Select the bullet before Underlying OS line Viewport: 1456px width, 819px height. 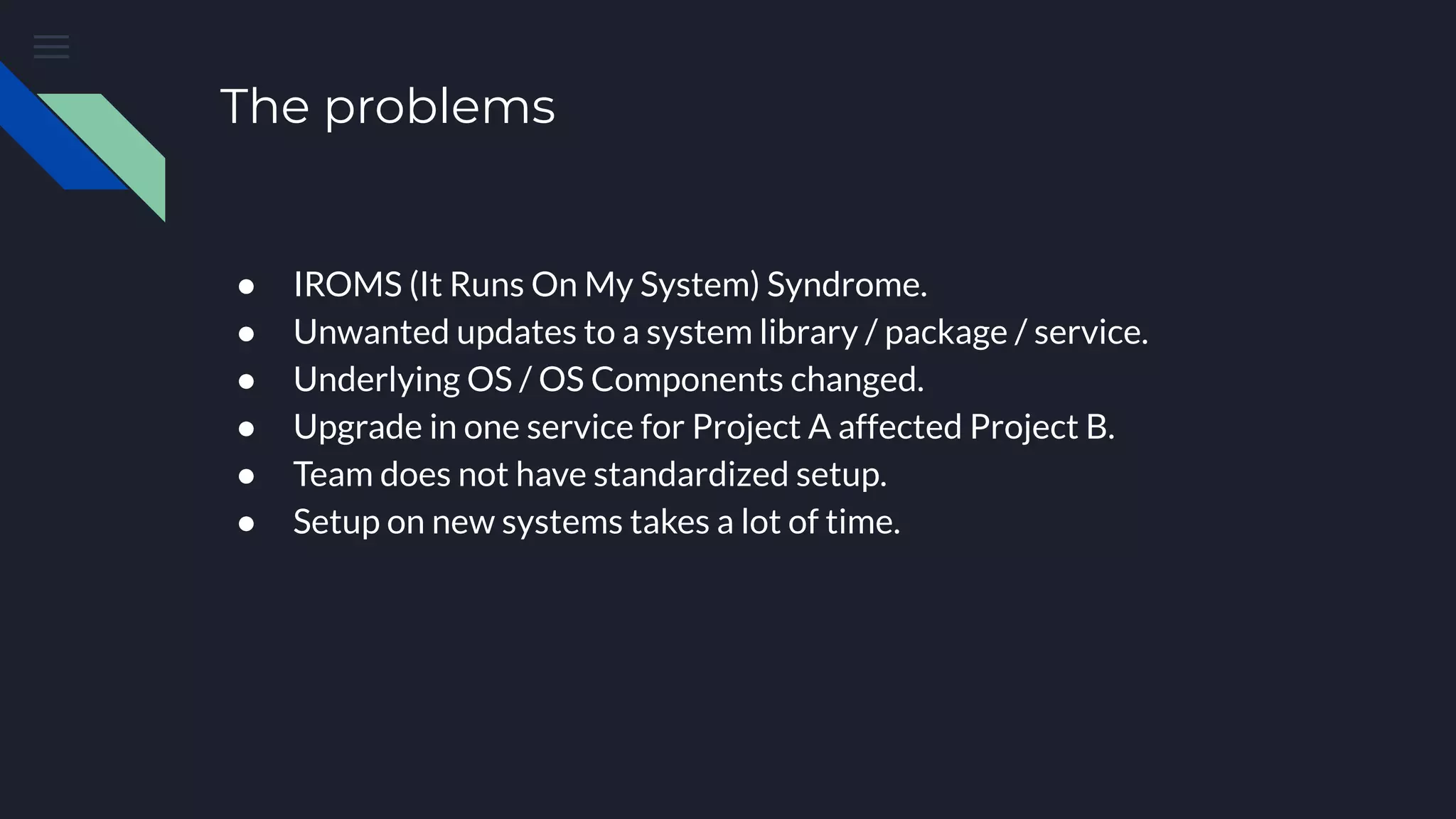(x=246, y=382)
